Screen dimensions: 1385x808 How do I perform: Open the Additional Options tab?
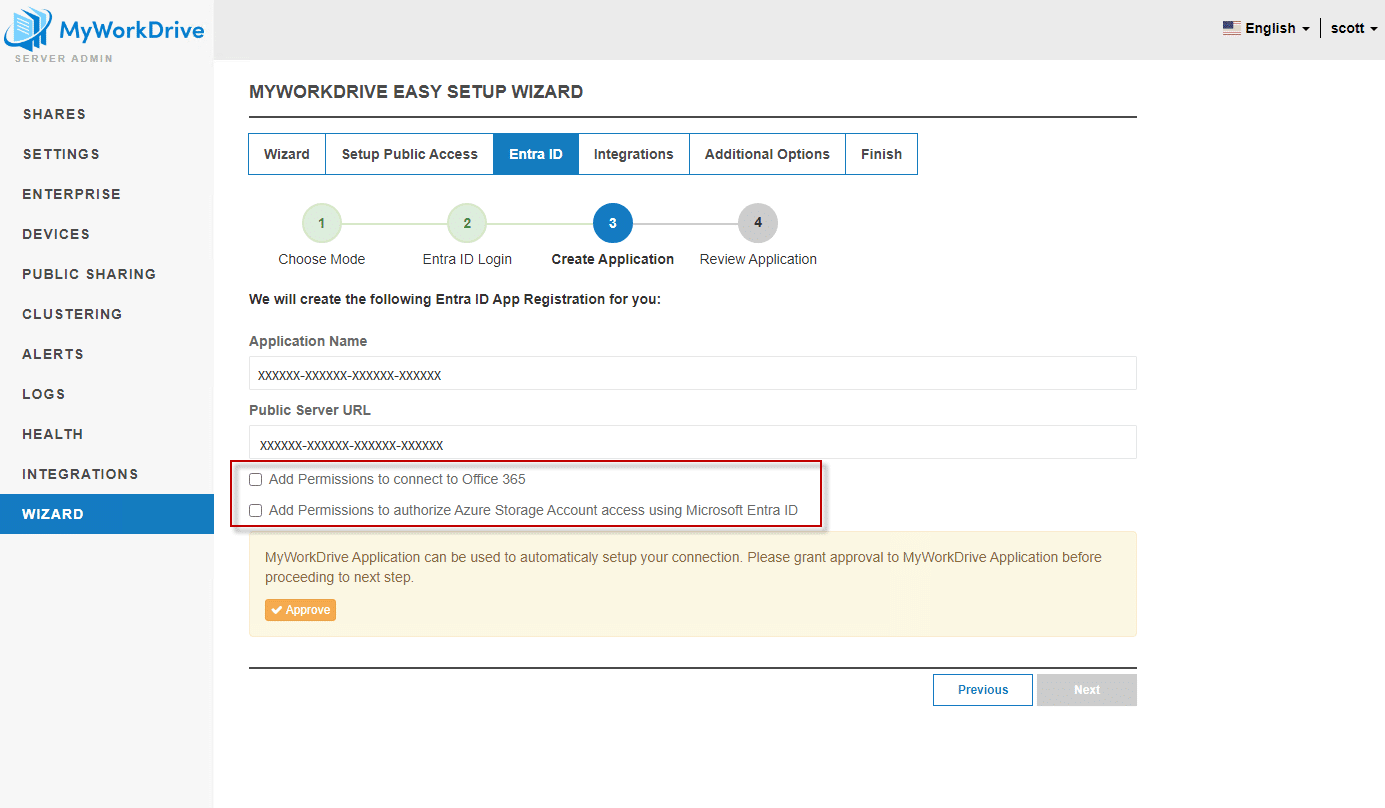767,154
